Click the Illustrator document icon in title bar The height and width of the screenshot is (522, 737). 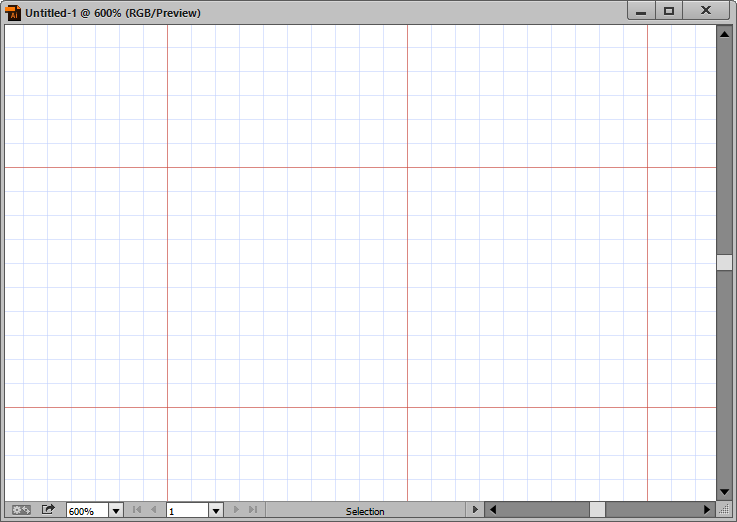pyautogui.click(x=13, y=13)
